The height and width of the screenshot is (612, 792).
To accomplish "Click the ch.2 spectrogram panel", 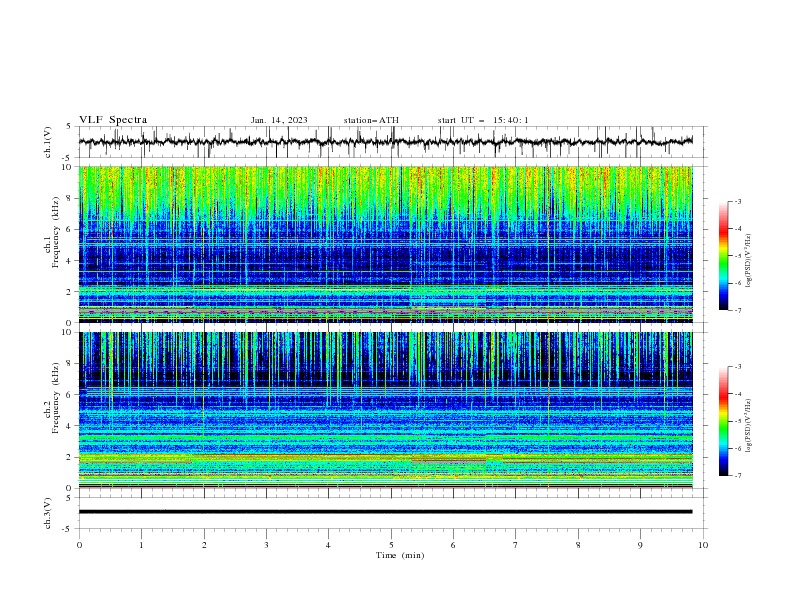I will 386,410.
